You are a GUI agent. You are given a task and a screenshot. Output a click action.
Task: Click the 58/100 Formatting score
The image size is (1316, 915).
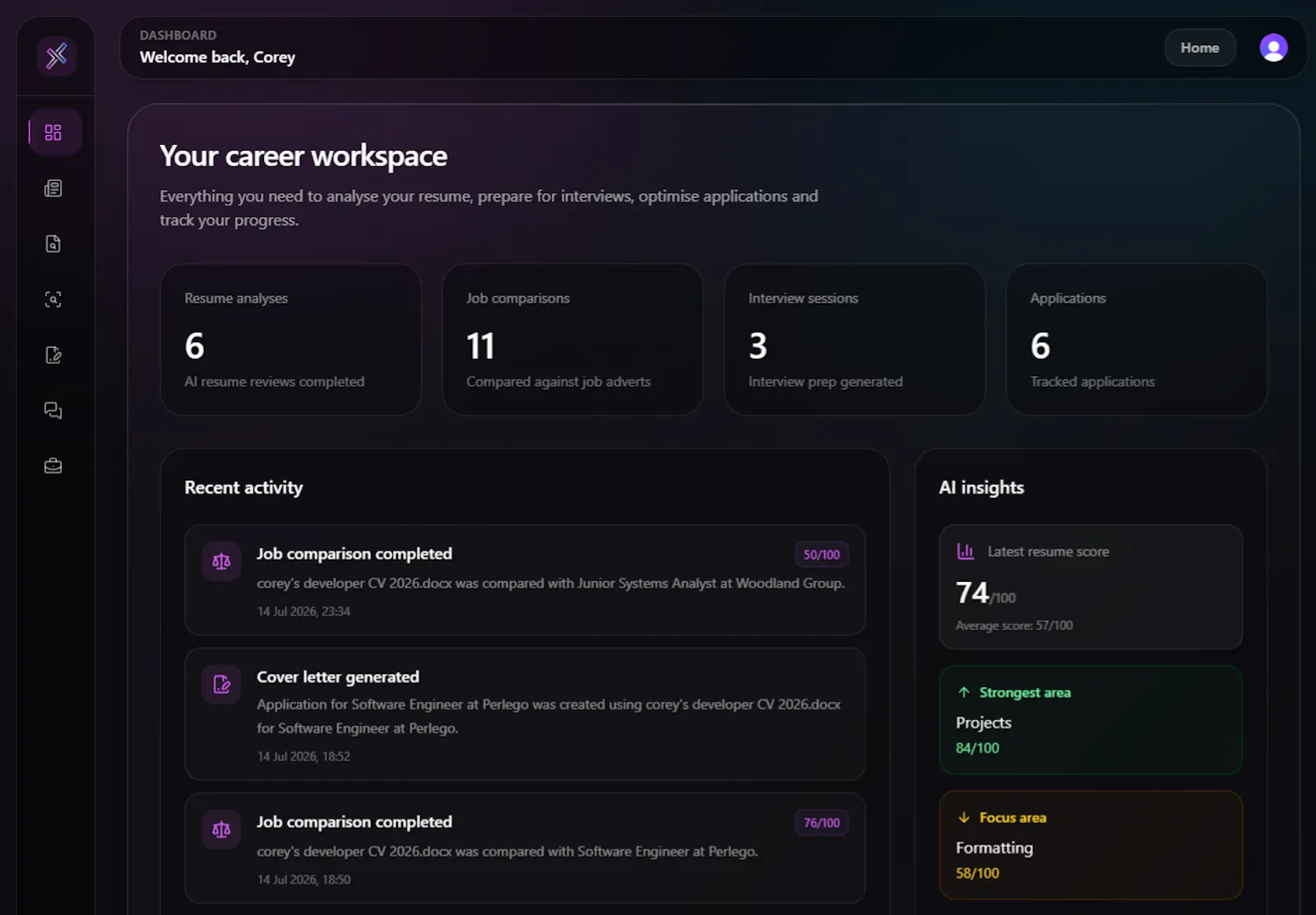[x=977, y=873]
